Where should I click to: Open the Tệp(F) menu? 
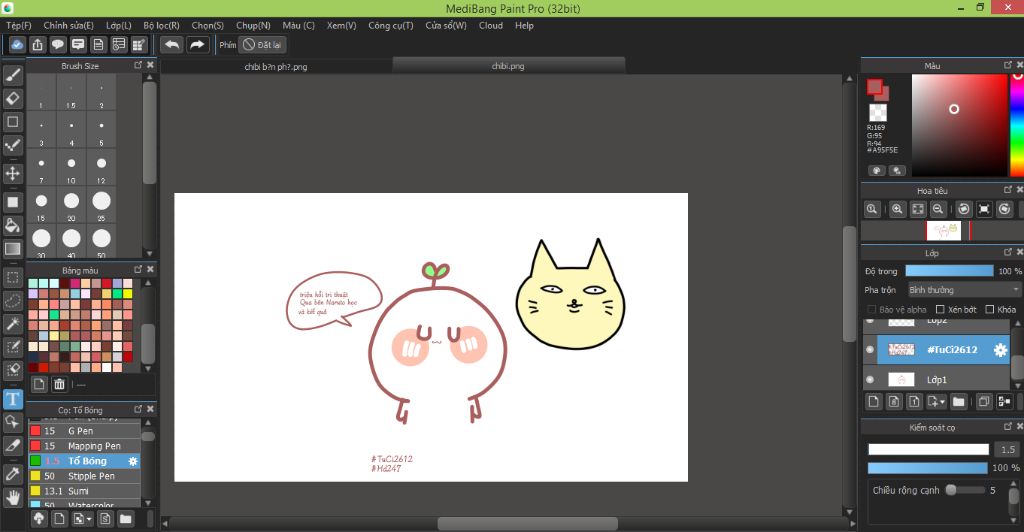click(19, 25)
